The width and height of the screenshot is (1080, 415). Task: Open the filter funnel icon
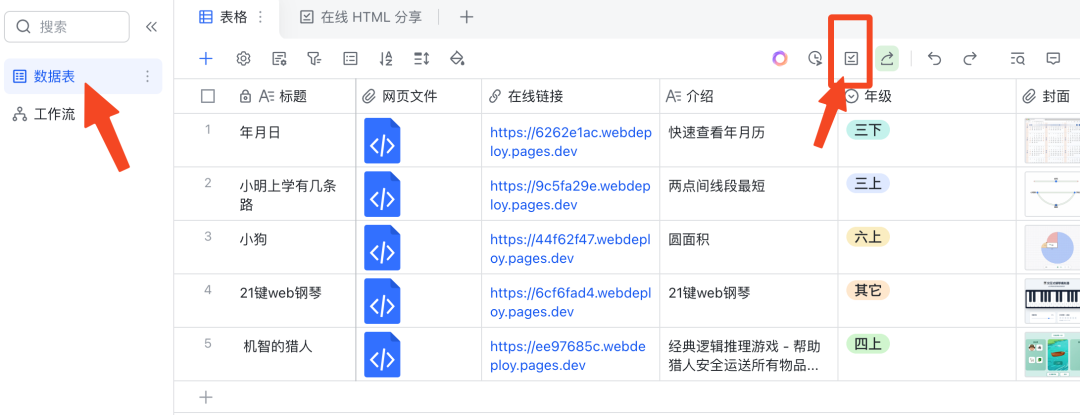315,58
